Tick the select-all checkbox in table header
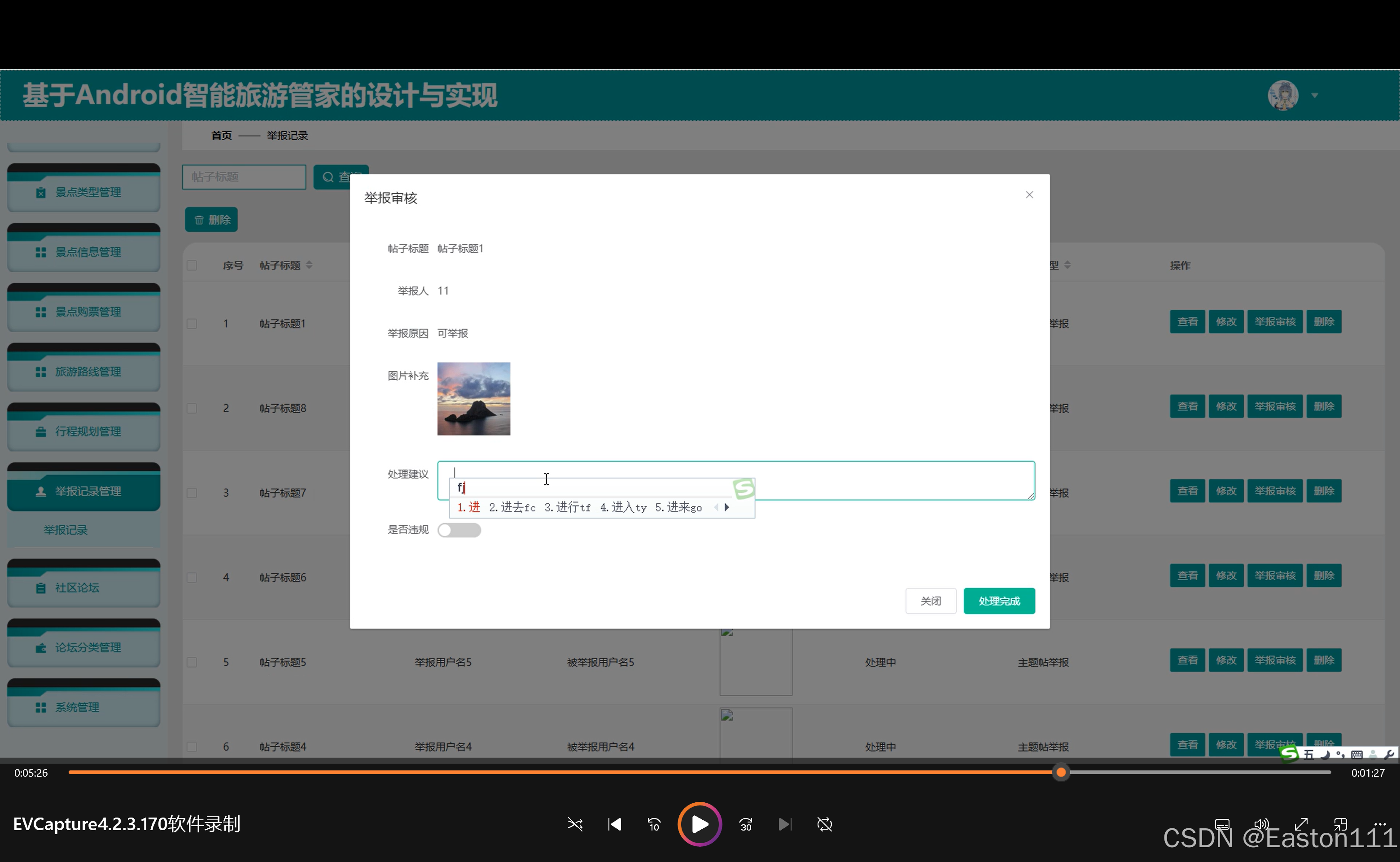1400x862 pixels. pos(192,266)
